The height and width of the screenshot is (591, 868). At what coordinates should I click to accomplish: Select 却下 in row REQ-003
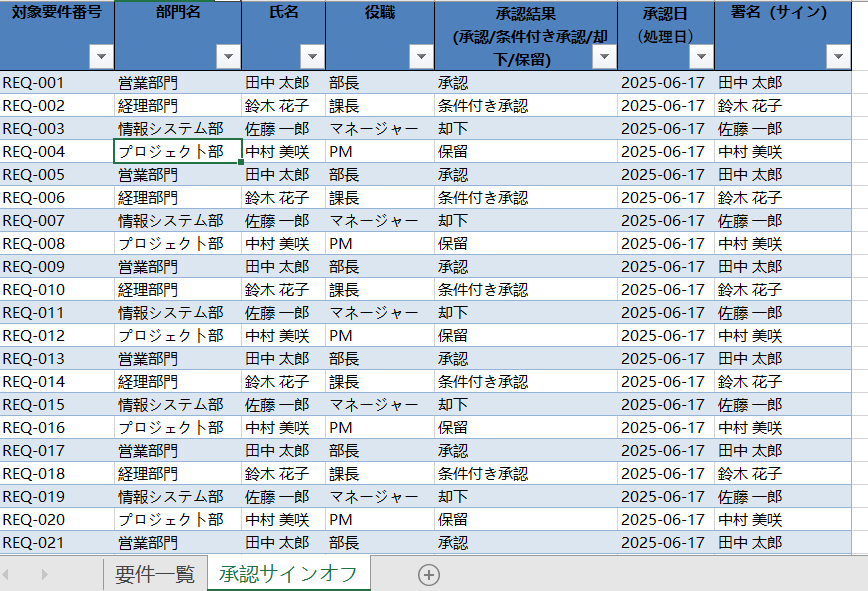[x=526, y=128]
